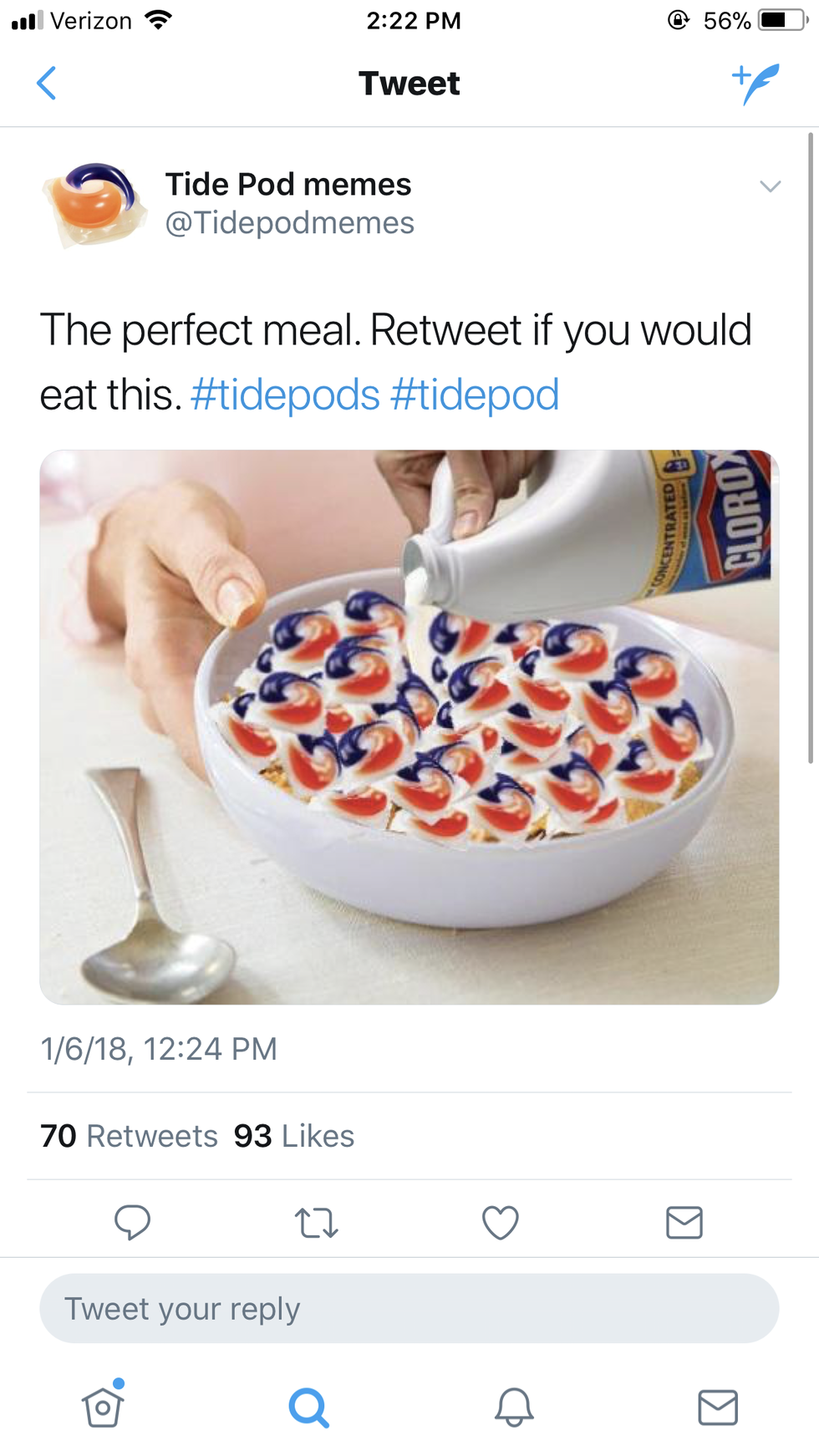
Task: Open the #tidepod hashtag
Action: tap(474, 395)
